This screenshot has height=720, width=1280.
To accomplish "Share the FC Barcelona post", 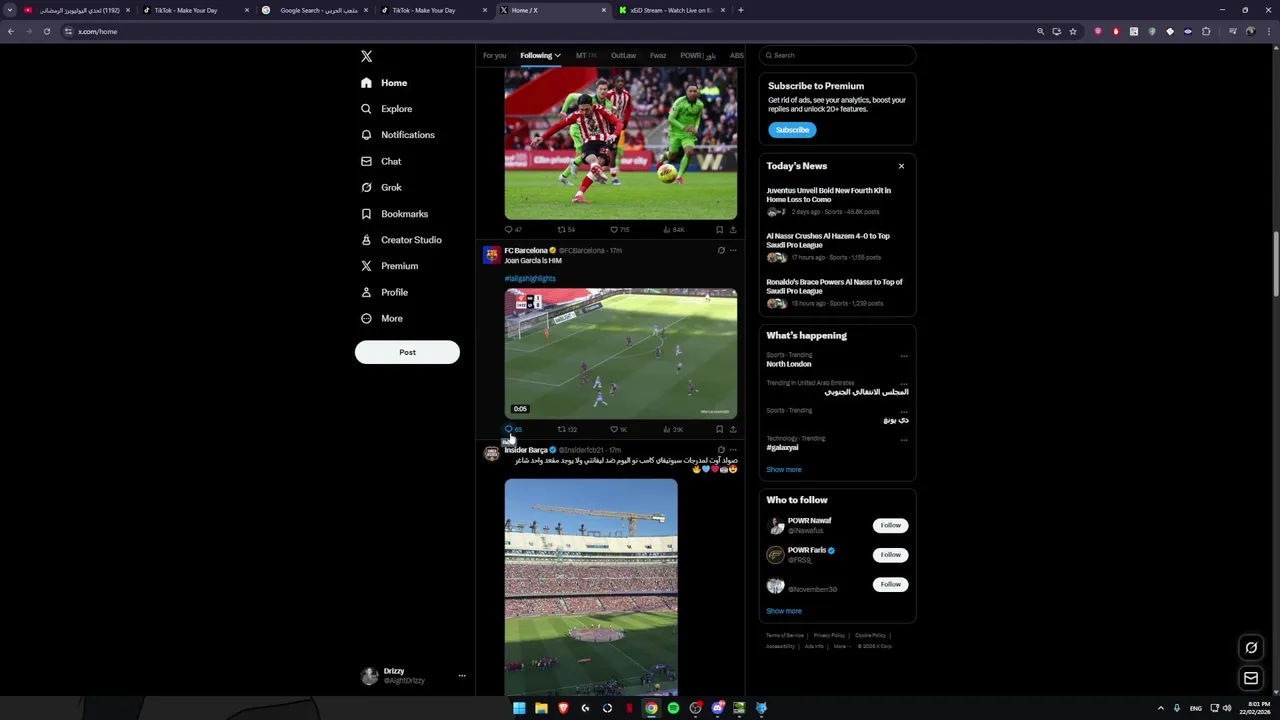I will (733, 429).
